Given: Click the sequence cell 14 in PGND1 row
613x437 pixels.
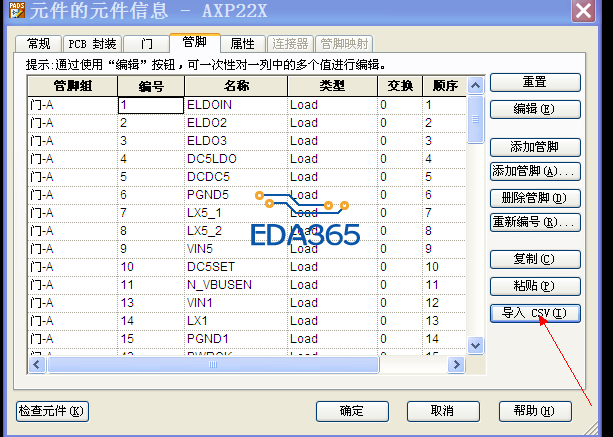Looking at the screenshot, I should pos(445,339).
